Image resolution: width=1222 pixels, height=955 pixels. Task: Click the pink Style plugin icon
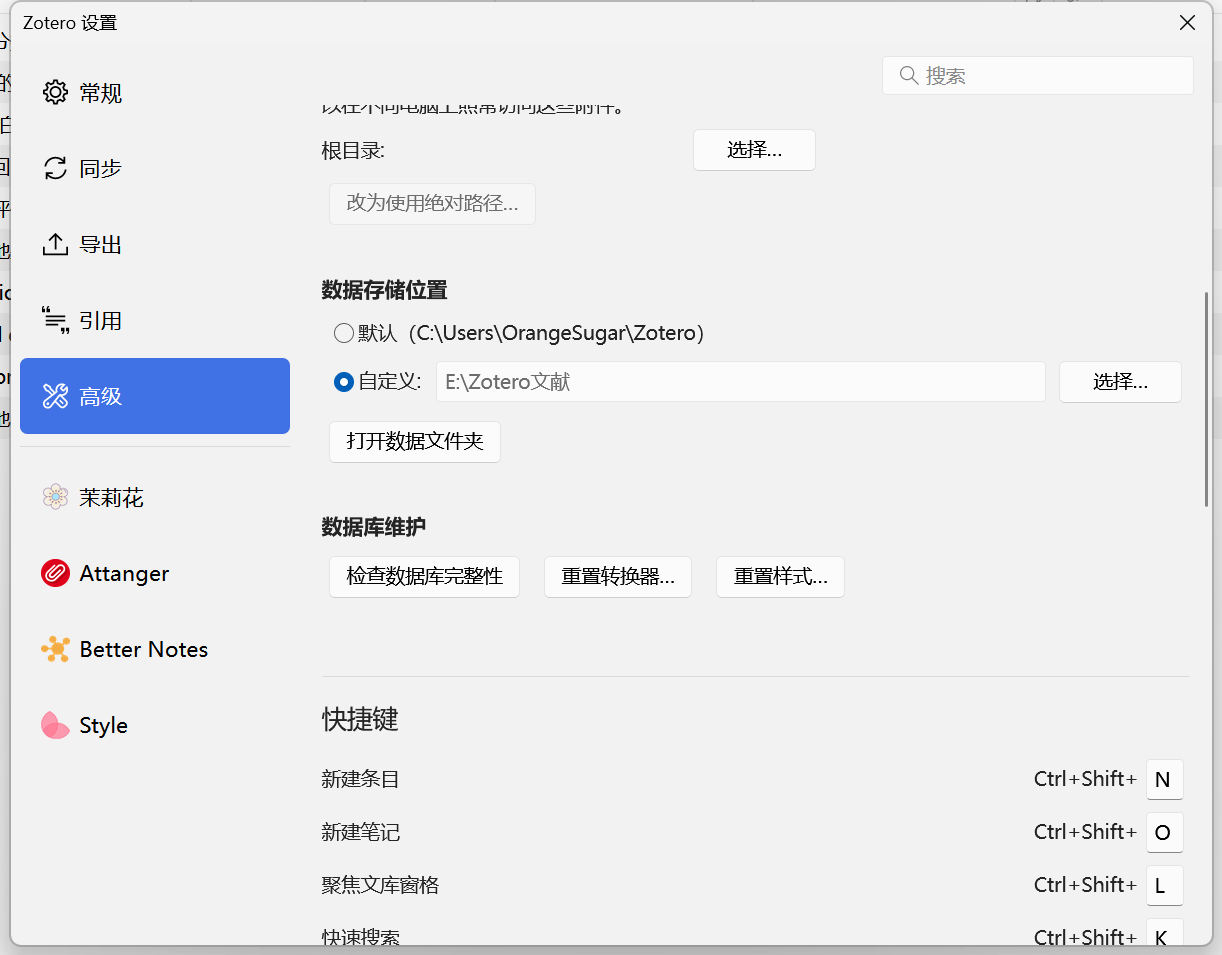click(55, 725)
